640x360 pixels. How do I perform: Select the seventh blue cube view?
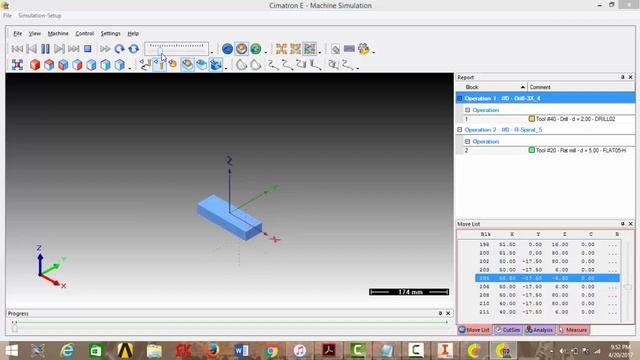(119, 65)
